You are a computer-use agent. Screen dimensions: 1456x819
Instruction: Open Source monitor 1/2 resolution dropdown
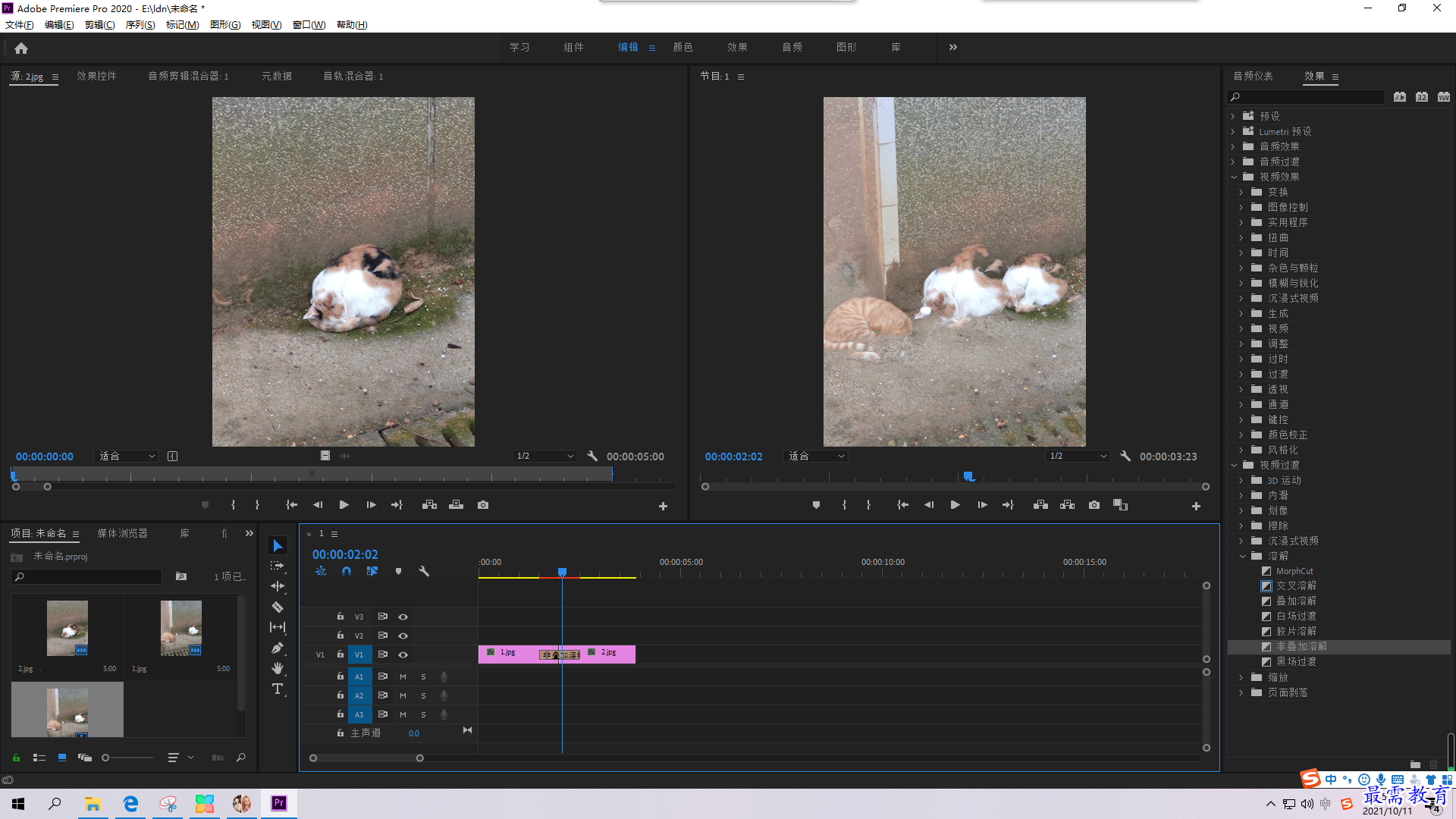point(544,457)
